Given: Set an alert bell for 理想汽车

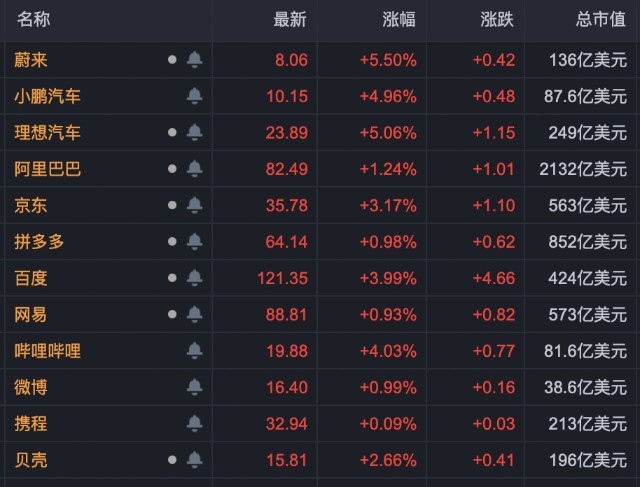Looking at the screenshot, I should [x=195, y=132].
